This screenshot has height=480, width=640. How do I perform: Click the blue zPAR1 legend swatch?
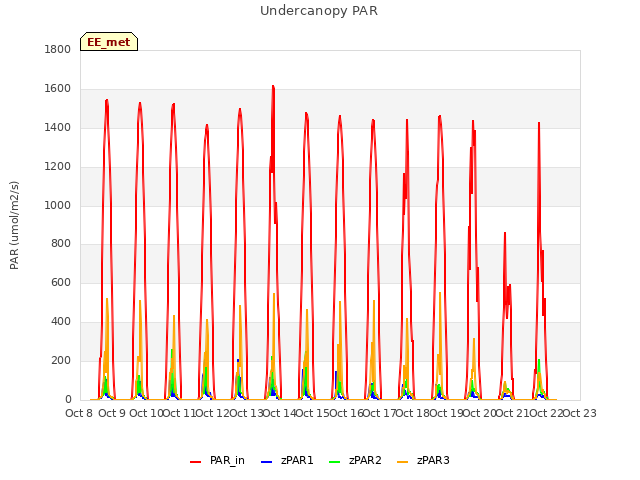[267, 462]
